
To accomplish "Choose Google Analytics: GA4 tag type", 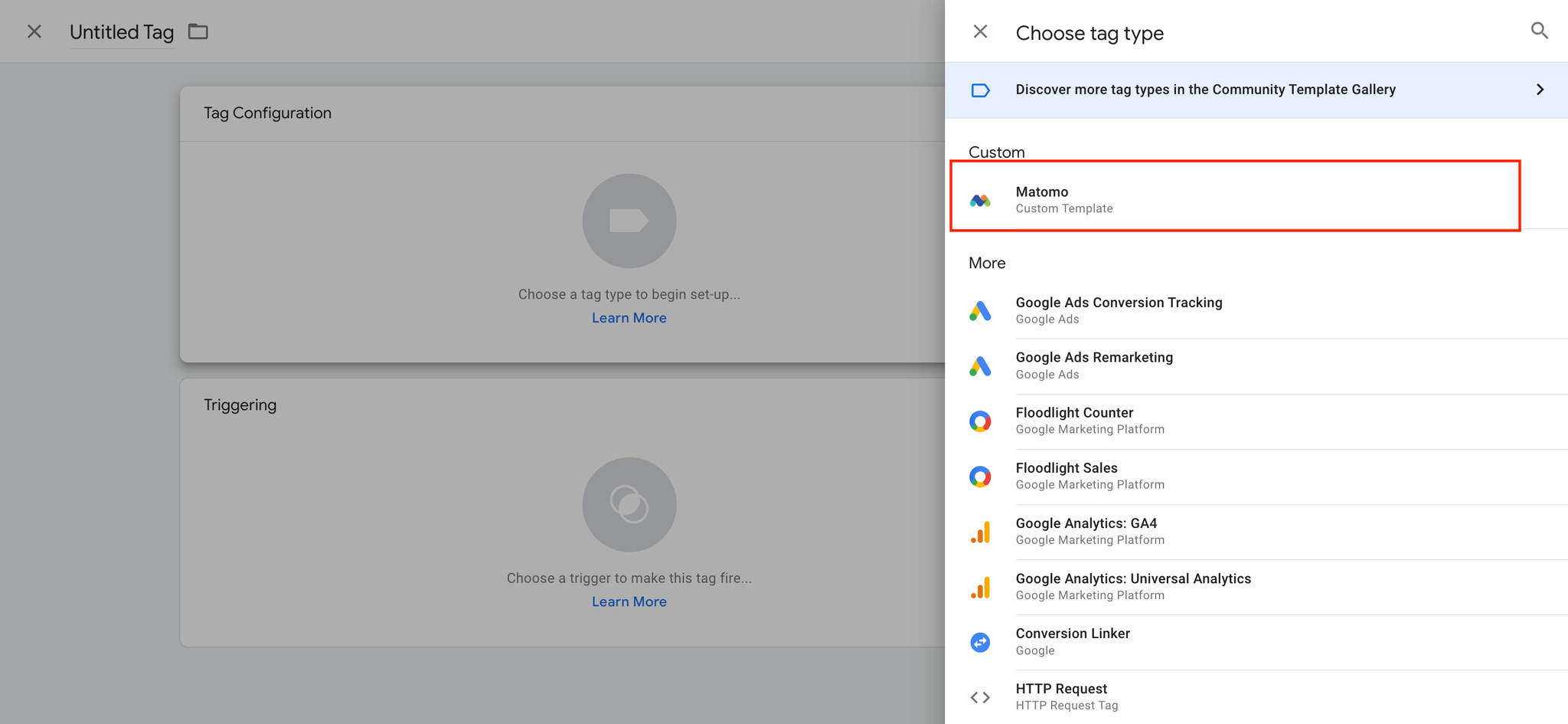I will click(1256, 531).
